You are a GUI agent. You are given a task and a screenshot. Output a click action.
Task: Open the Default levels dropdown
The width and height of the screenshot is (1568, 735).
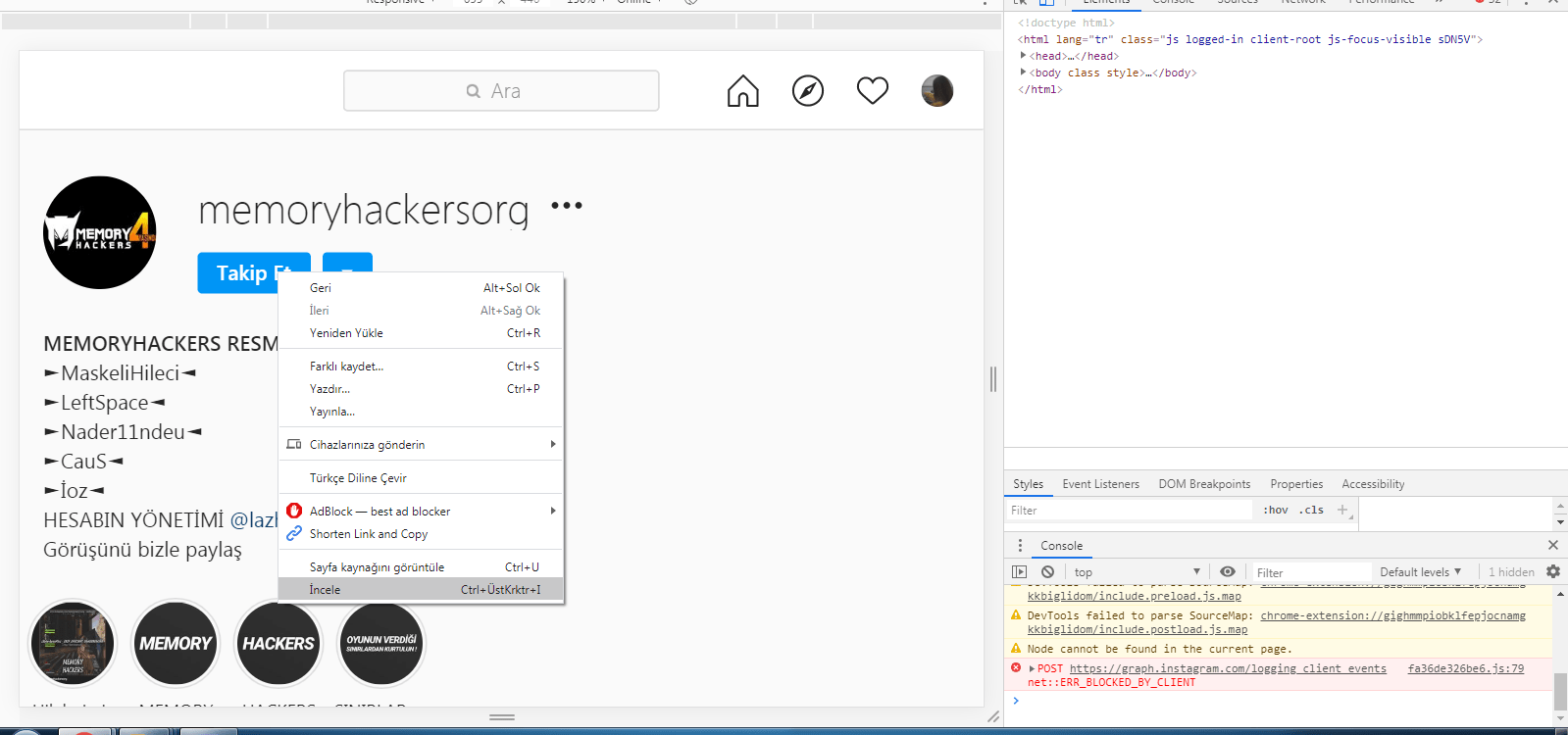[x=1420, y=572]
